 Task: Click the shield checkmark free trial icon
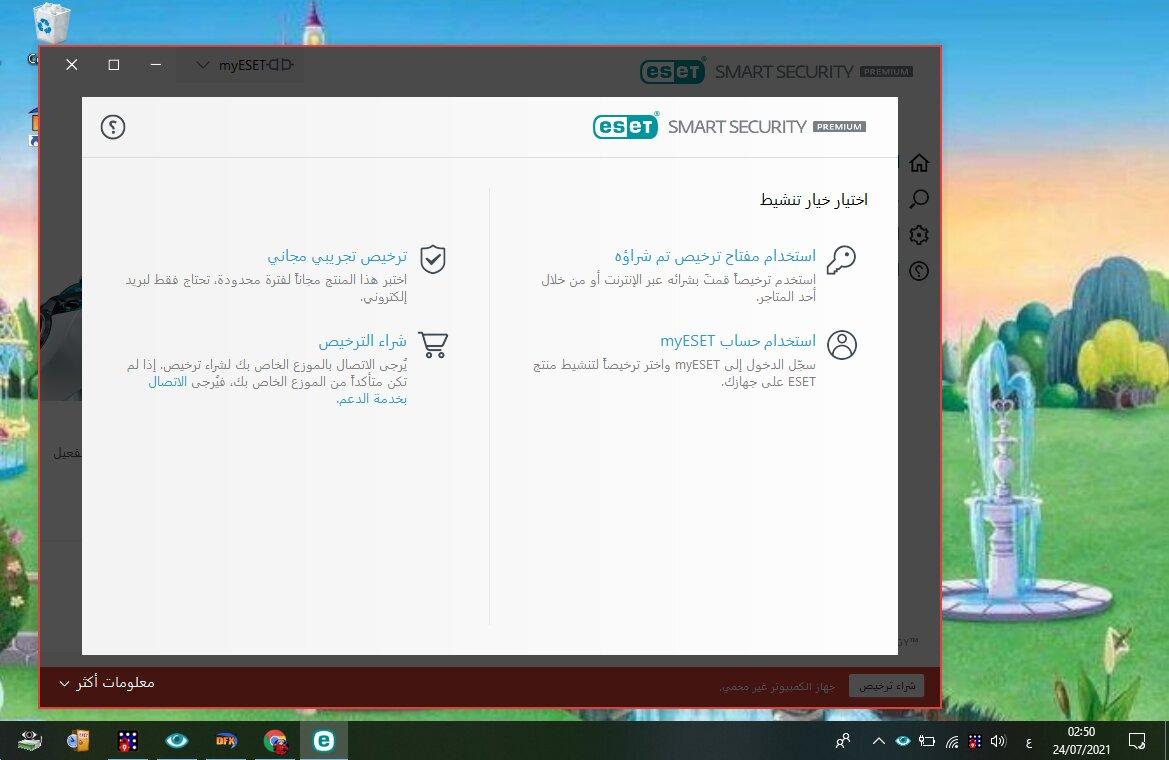[432, 260]
